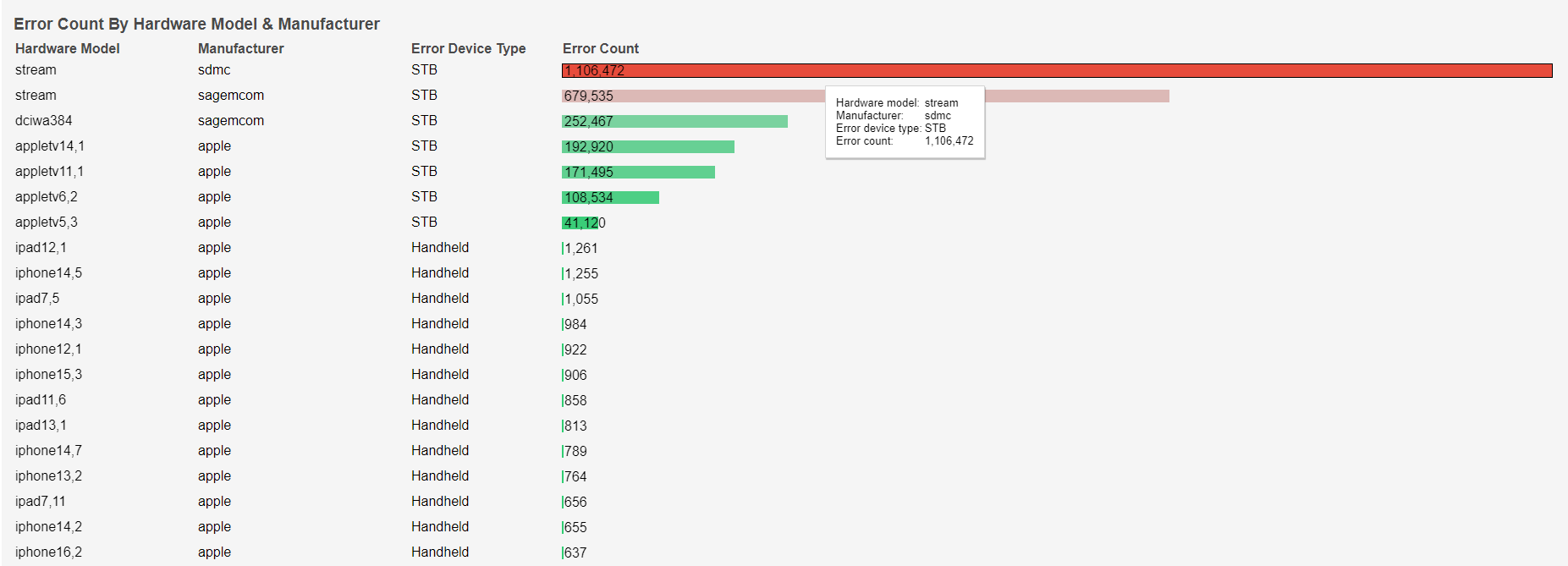Image resolution: width=1568 pixels, height=566 pixels.
Task: Click the iphone14,5 row label
Action: pos(48,273)
